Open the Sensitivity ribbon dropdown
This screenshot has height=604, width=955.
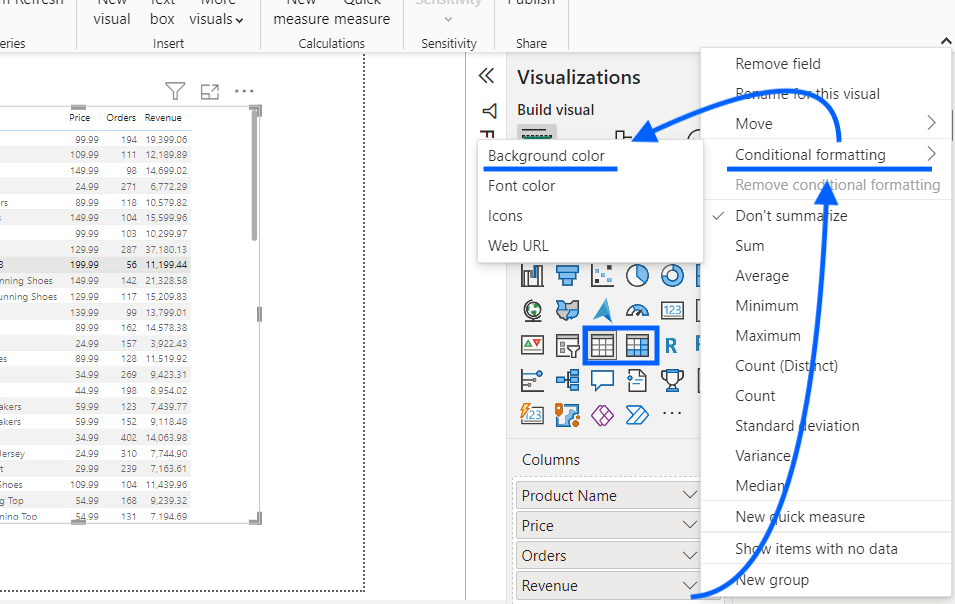coord(448,19)
